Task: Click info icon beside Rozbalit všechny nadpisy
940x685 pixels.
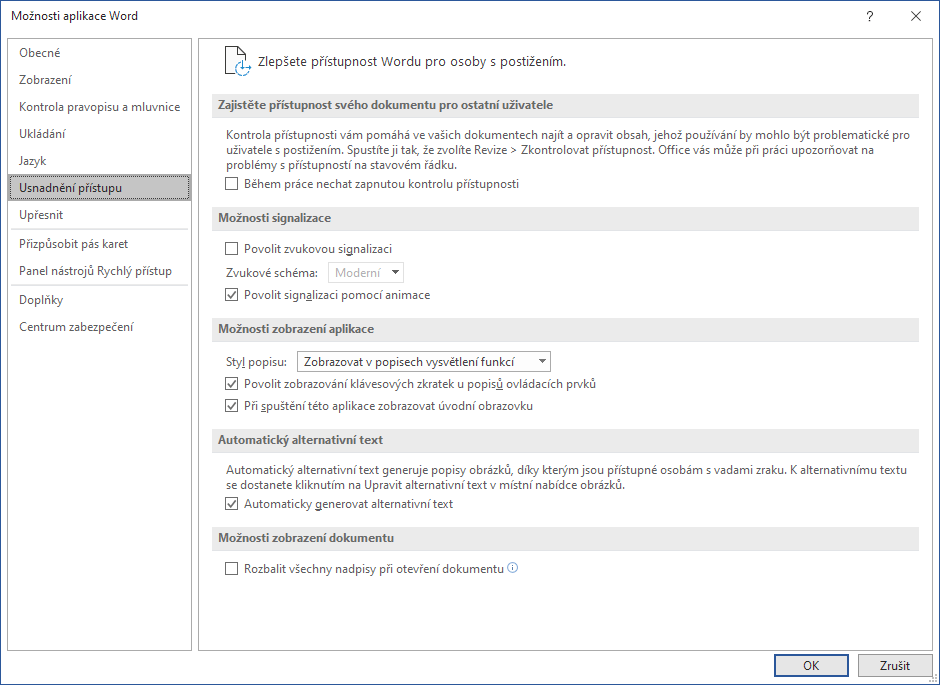Action: pos(513,568)
